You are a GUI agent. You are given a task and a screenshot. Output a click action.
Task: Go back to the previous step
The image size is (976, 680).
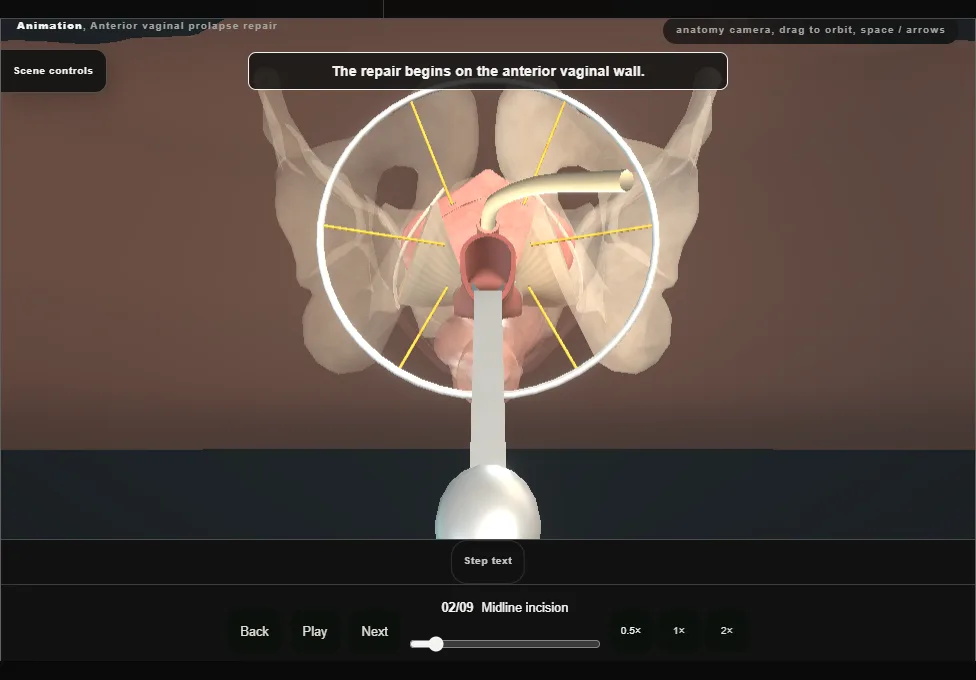(254, 631)
